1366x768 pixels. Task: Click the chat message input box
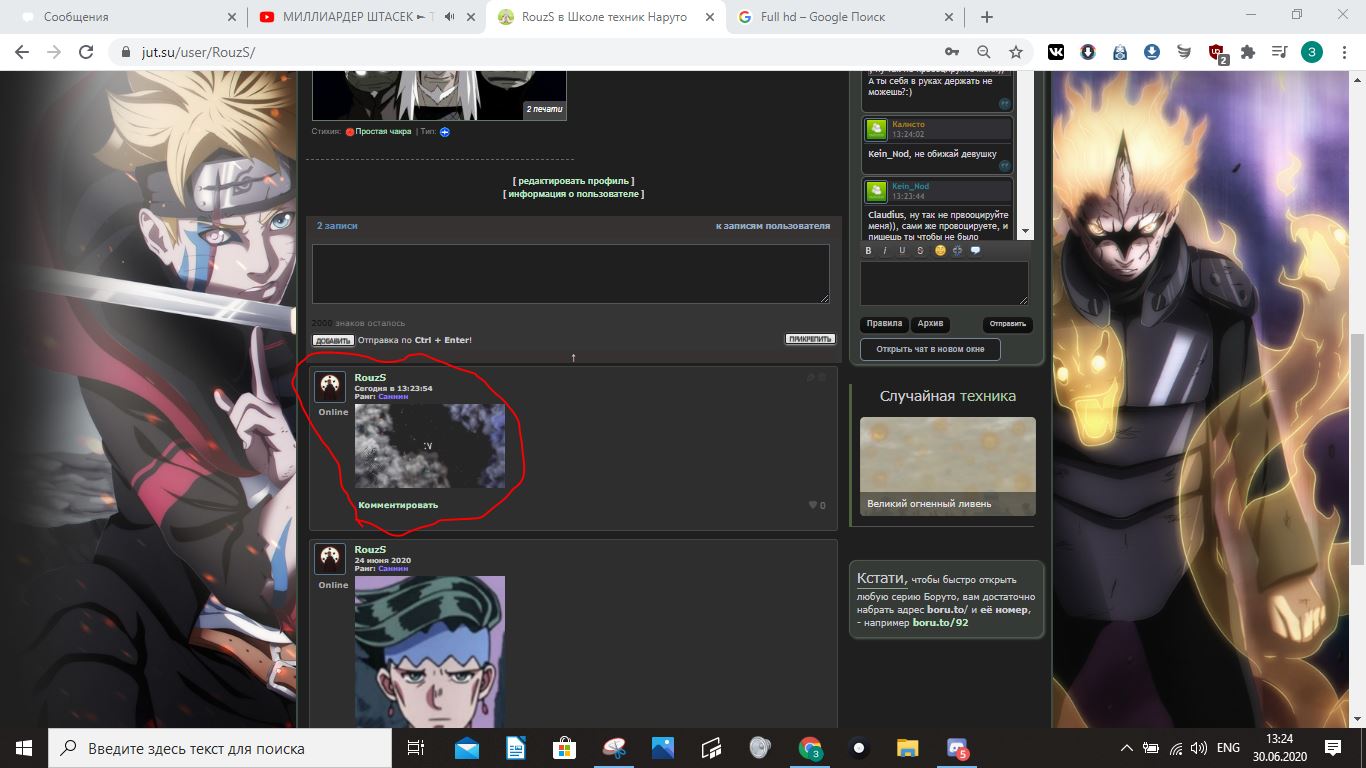pos(944,283)
